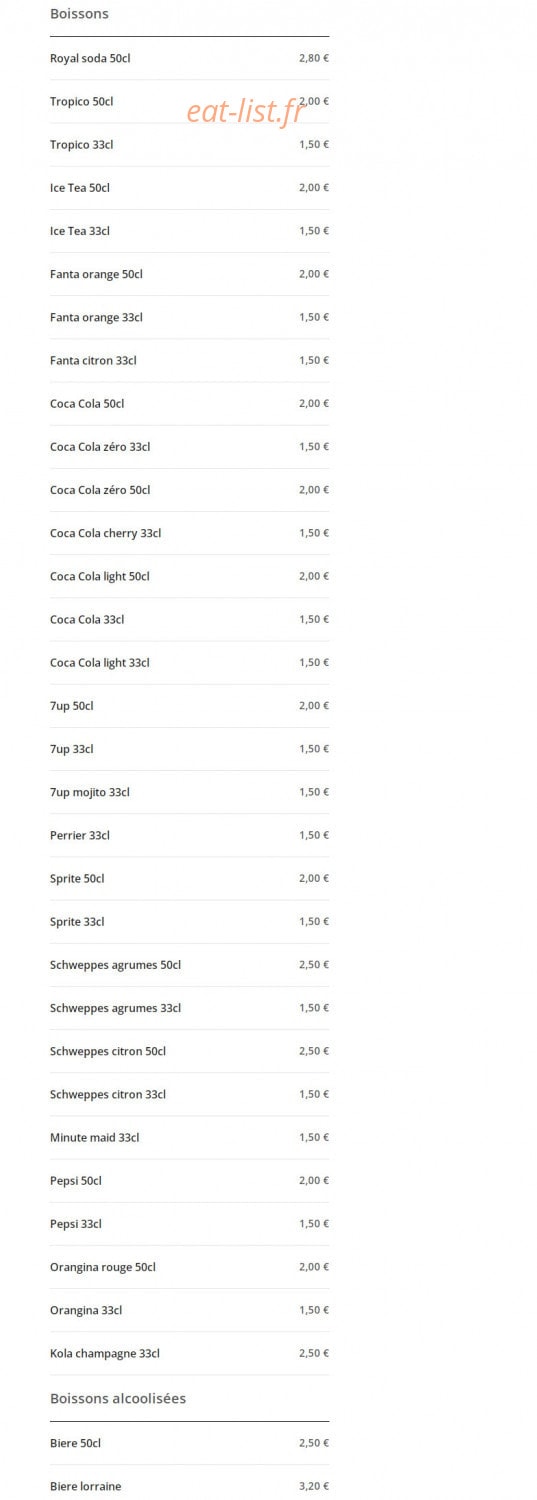Click the Minute maid 33cl item
This screenshot has width=537, height=1500.
[189, 1137]
